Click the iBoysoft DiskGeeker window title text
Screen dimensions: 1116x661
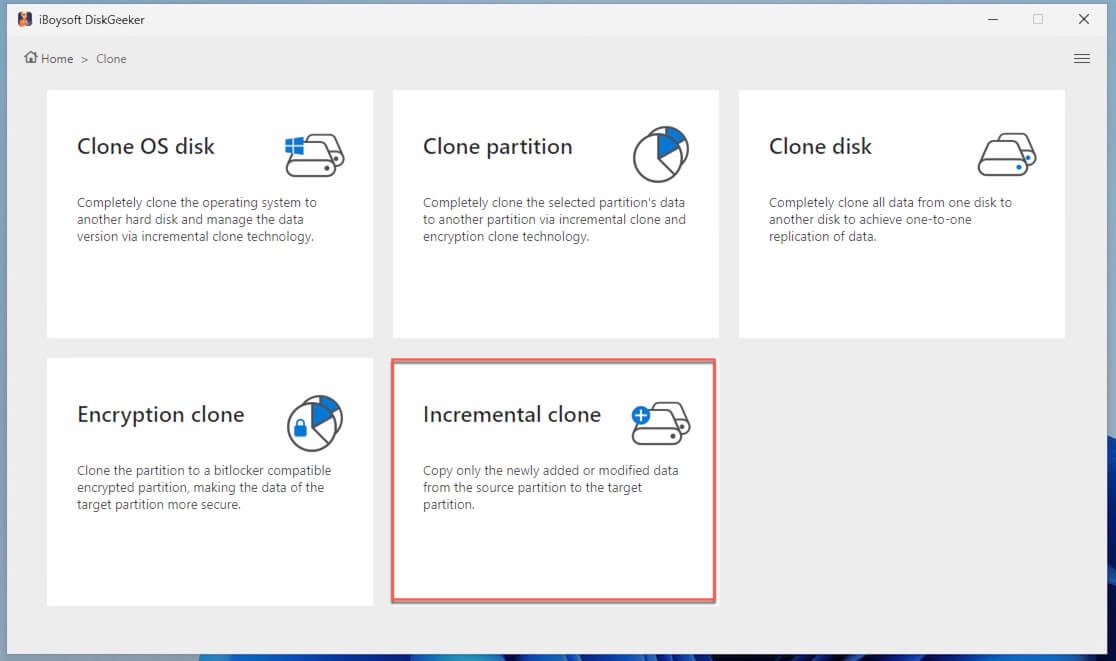(x=92, y=20)
